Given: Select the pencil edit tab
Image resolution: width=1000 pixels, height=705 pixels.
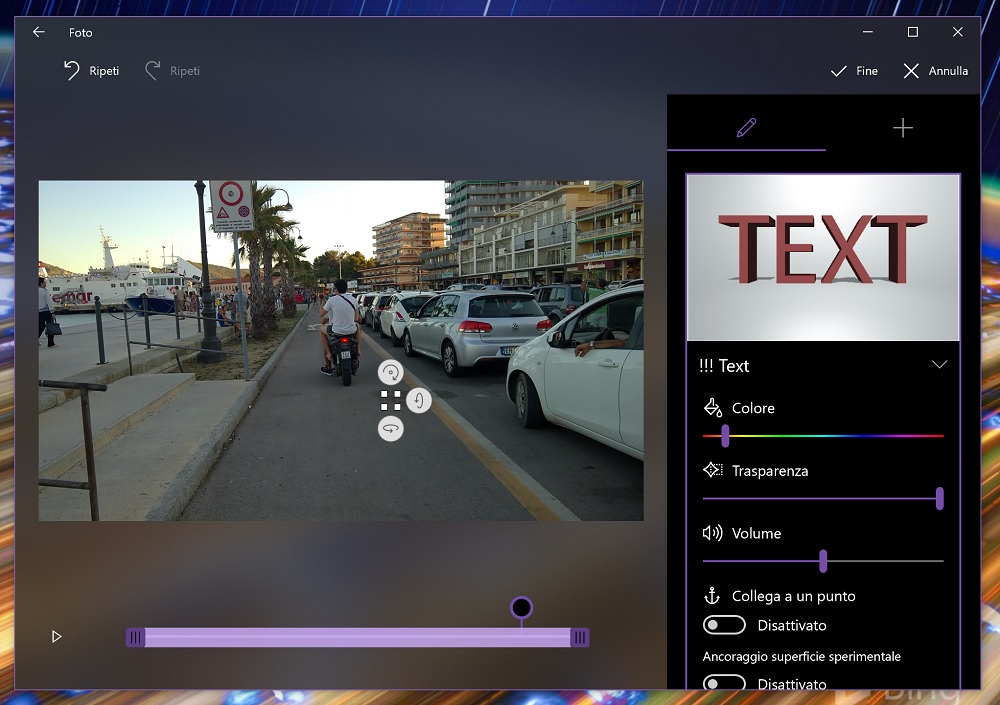Looking at the screenshot, I should click(746, 128).
